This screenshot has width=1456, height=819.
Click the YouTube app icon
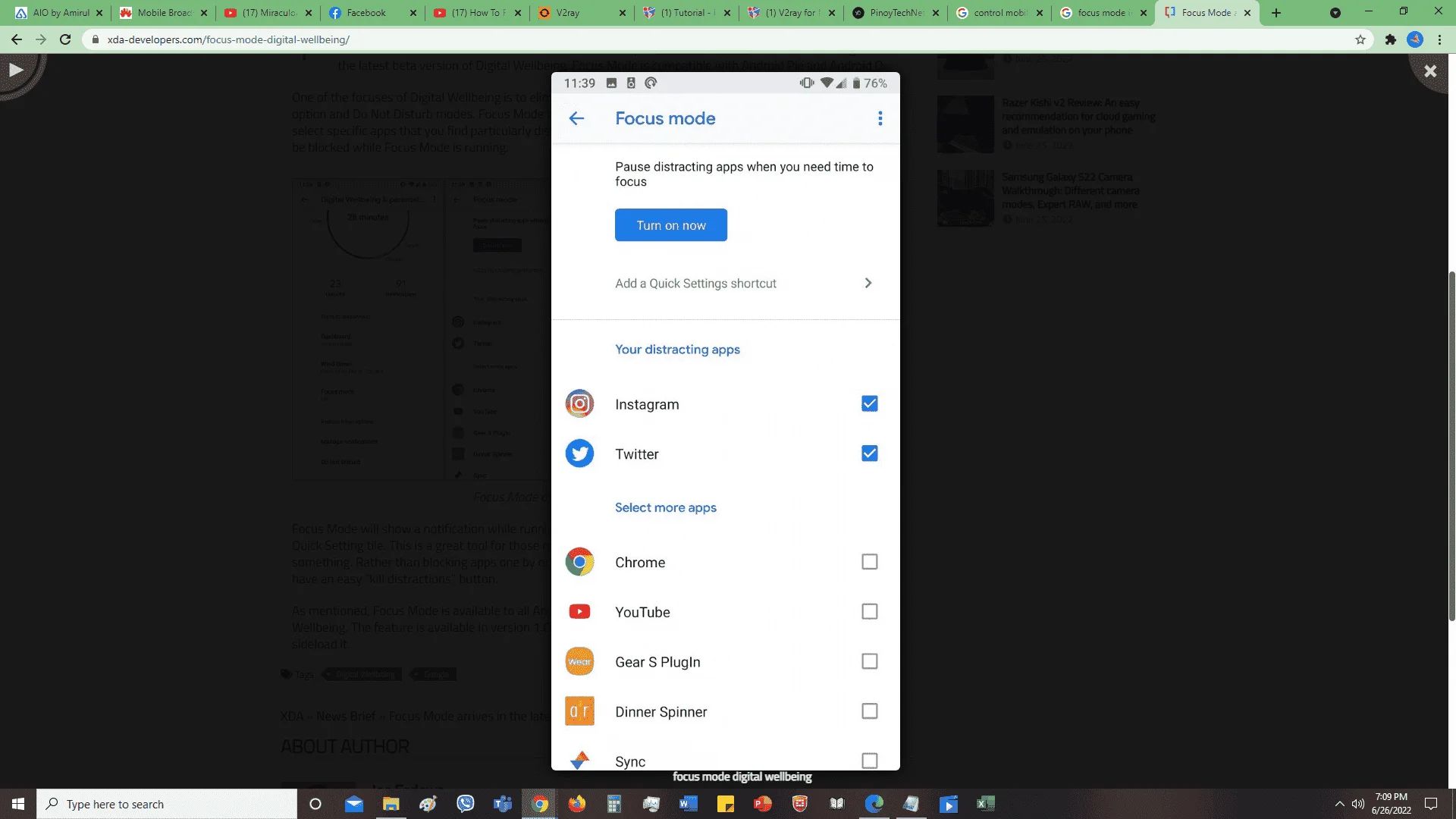point(579,612)
